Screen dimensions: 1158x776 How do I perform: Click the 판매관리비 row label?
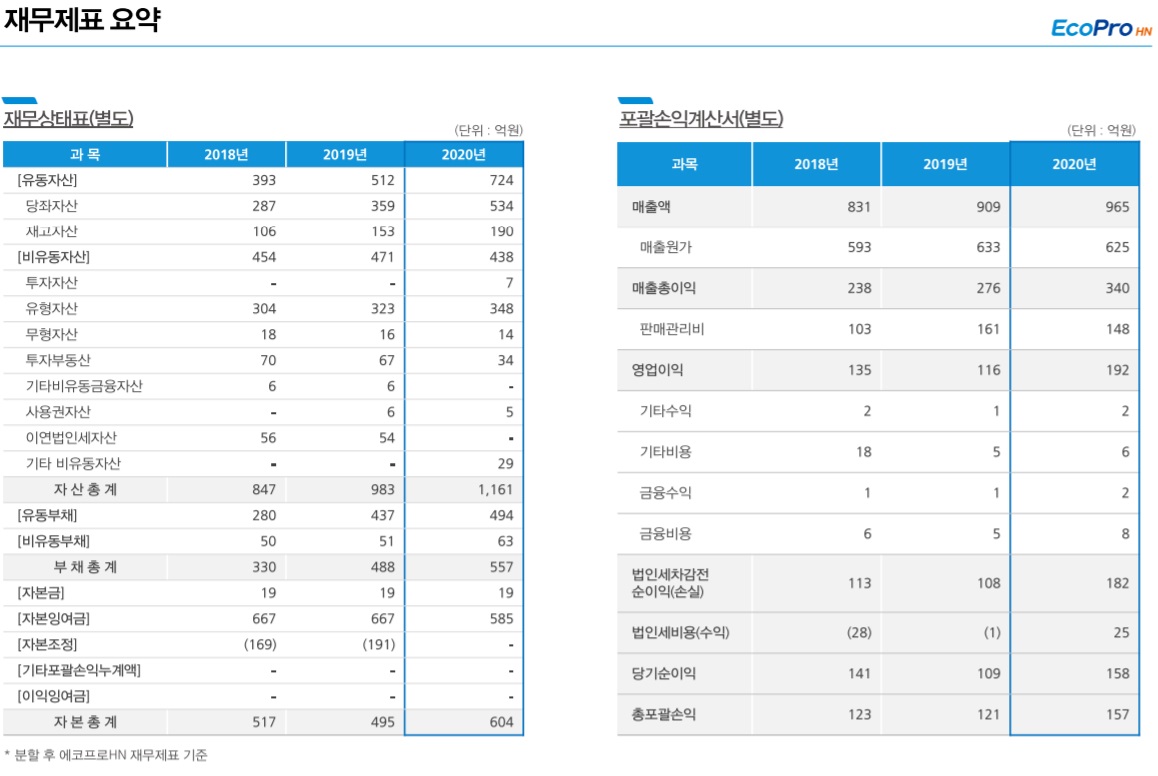[671, 329]
